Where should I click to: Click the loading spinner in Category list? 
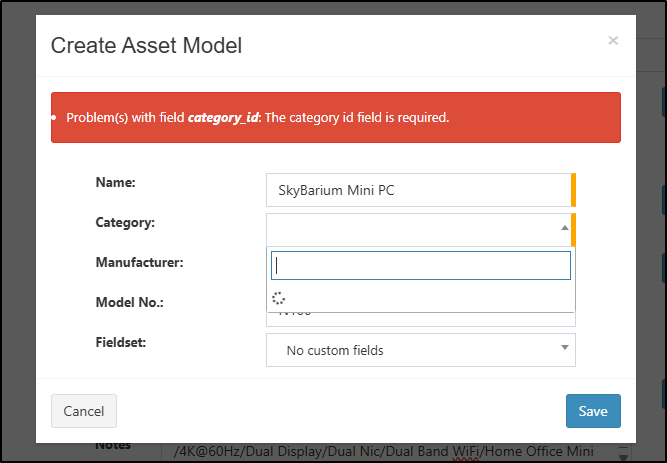tap(279, 298)
